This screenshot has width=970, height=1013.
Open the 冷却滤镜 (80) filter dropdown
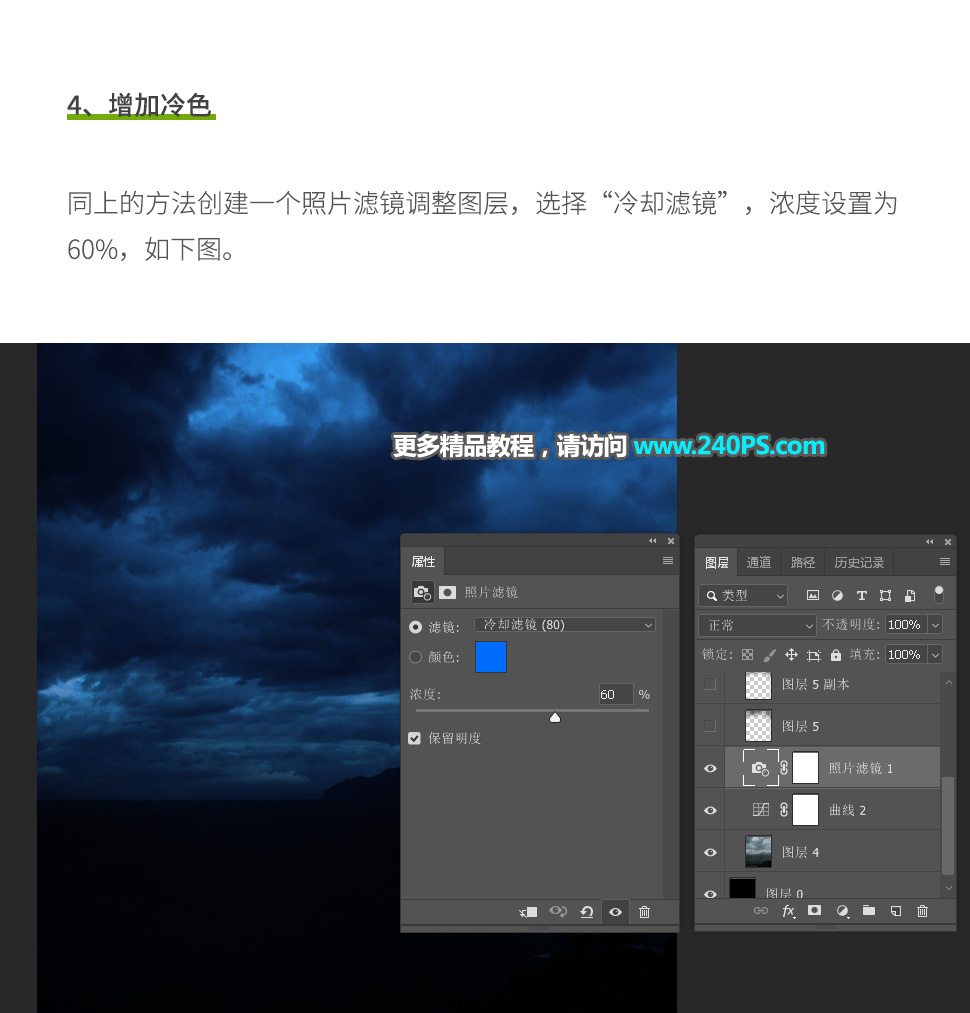click(x=565, y=623)
